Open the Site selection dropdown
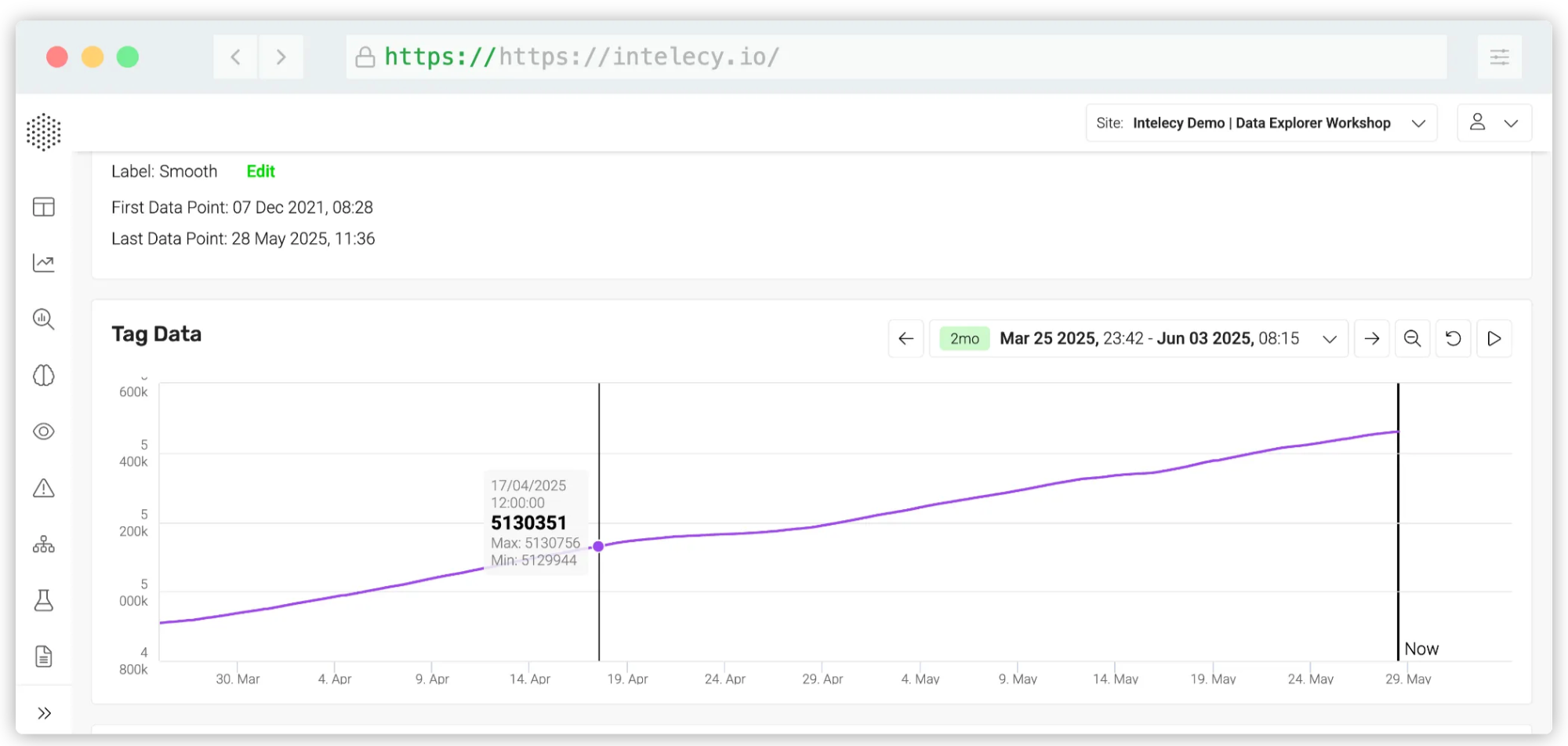Viewport: 1568px width, 746px height. [1261, 123]
